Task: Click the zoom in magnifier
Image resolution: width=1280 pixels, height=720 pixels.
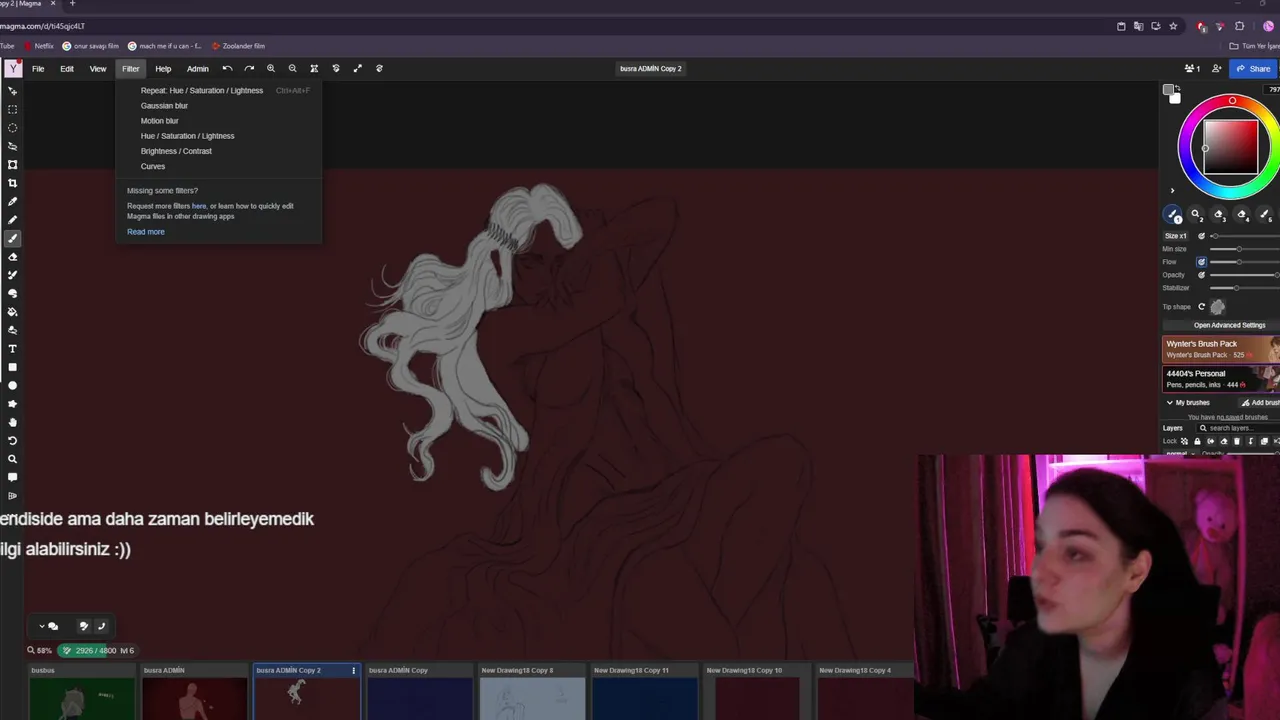Action: pyautogui.click(x=271, y=69)
